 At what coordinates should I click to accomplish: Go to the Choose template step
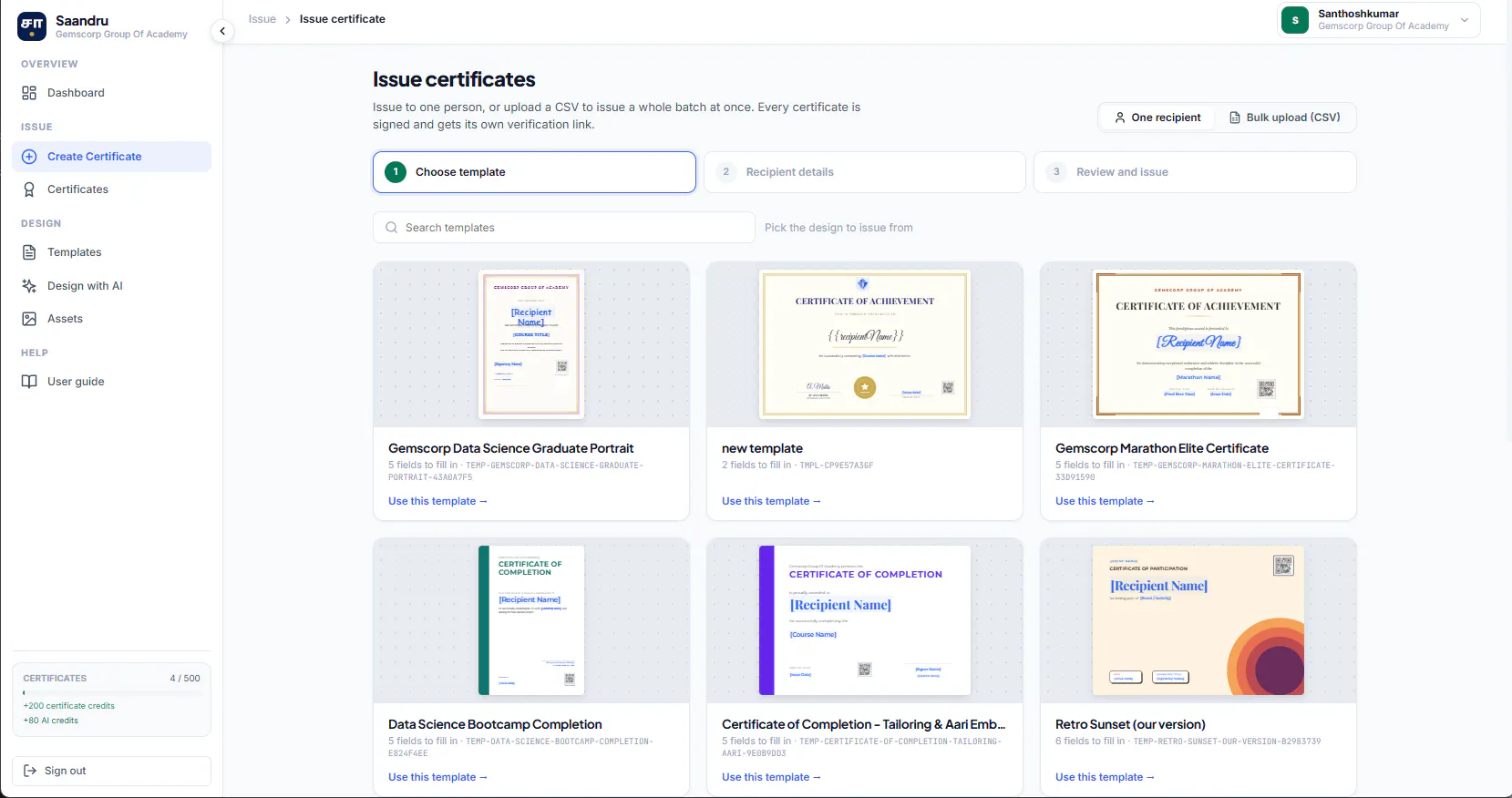pos(534,172)
